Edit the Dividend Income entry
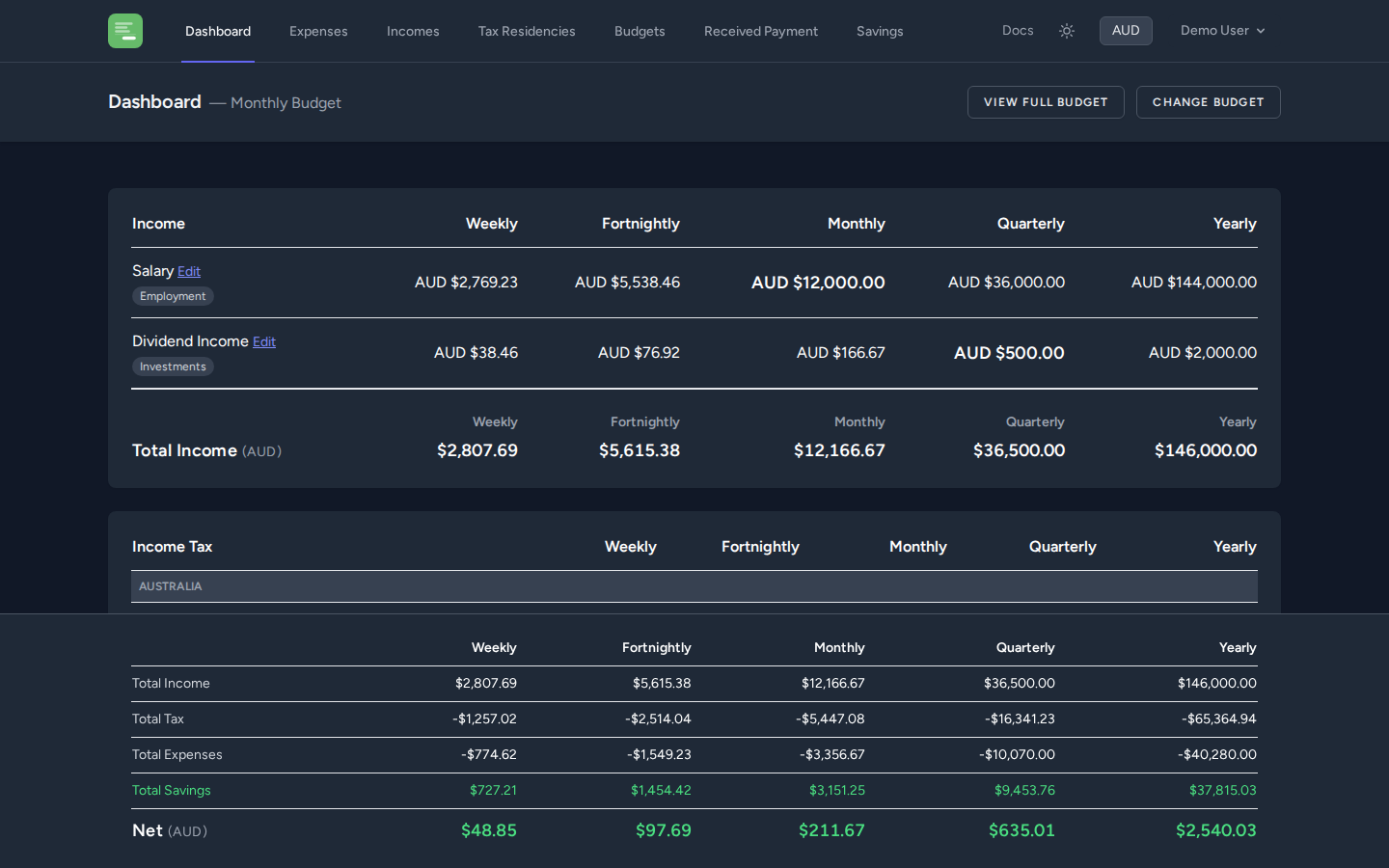Viewport: 1389px width, 868px height. coord(264,342)
